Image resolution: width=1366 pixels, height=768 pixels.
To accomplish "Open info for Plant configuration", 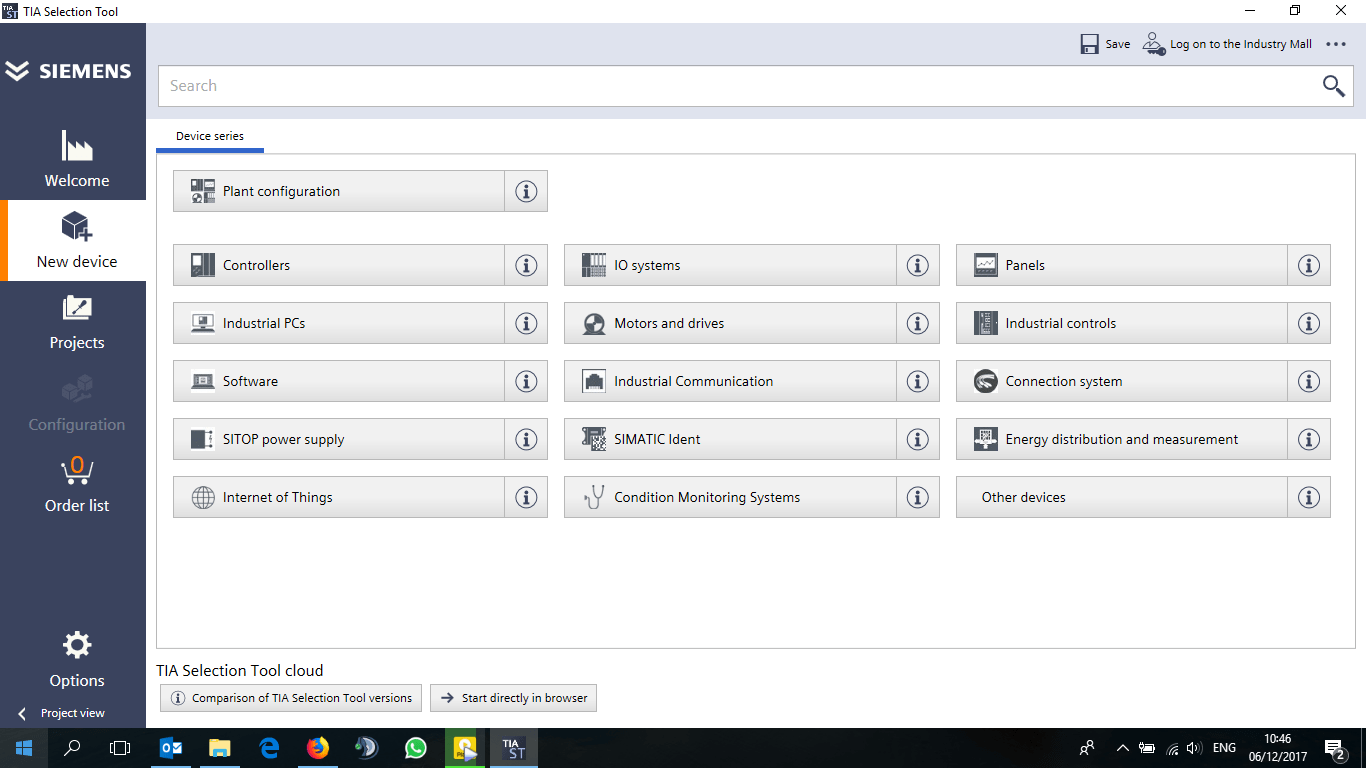I will click(x=526, y=191).
